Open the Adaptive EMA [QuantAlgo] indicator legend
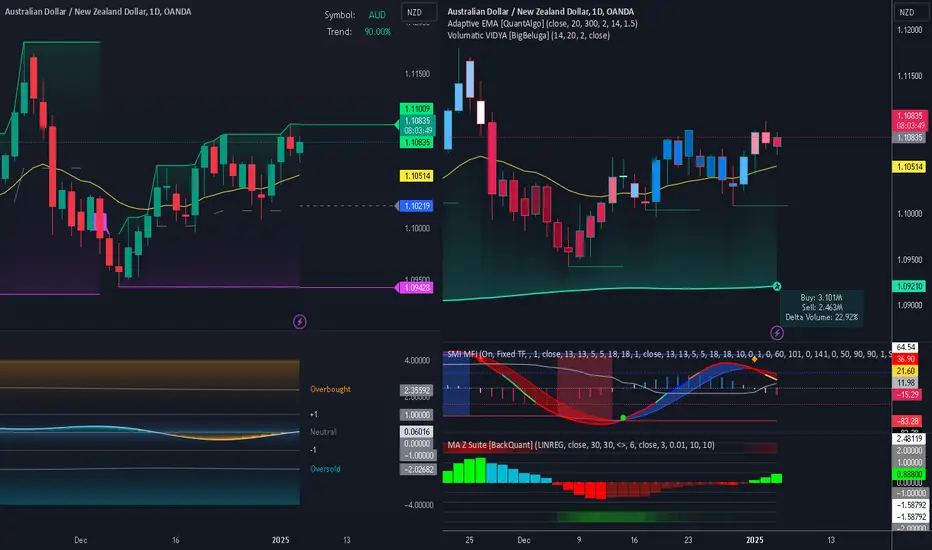The height and width of the screenshot is (550, 932). (x=542, y=23)
